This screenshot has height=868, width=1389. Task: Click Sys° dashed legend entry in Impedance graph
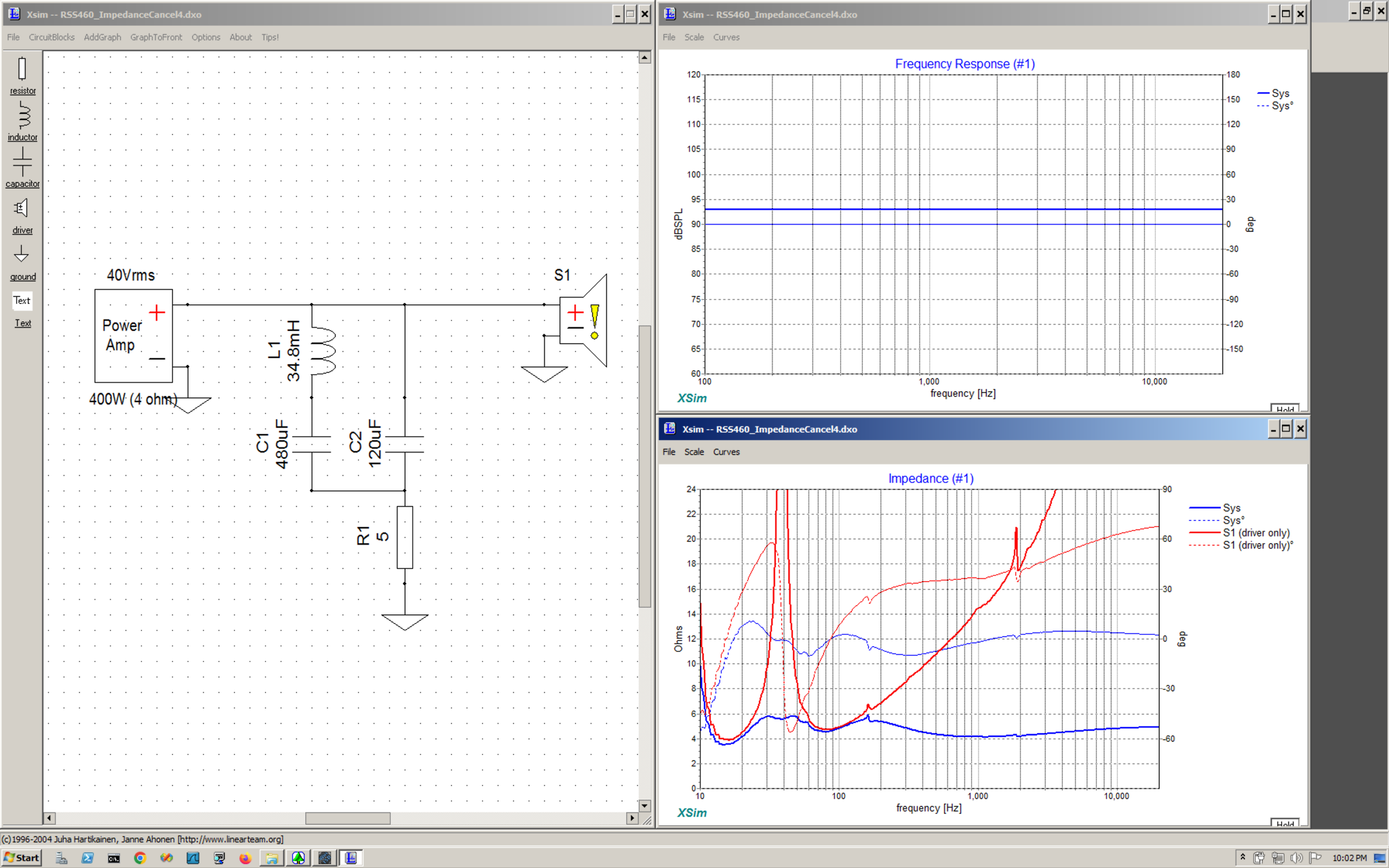[1217, 521]
